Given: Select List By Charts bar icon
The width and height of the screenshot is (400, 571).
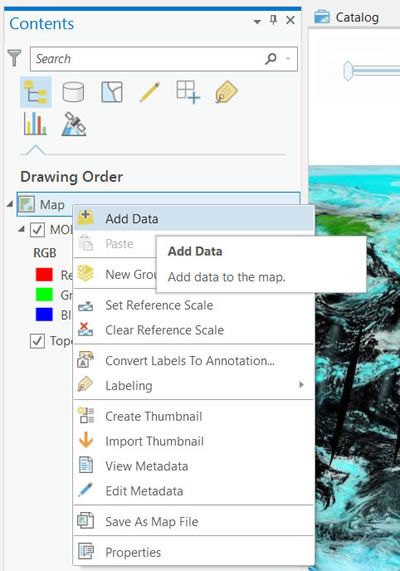Looking at the screenshot, I should point(35,124).
